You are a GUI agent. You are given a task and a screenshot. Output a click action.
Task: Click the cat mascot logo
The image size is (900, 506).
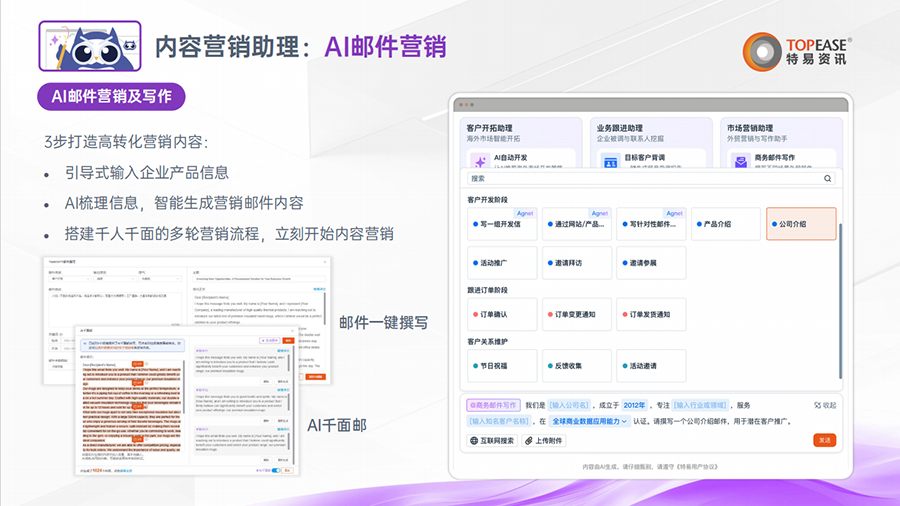89,45
